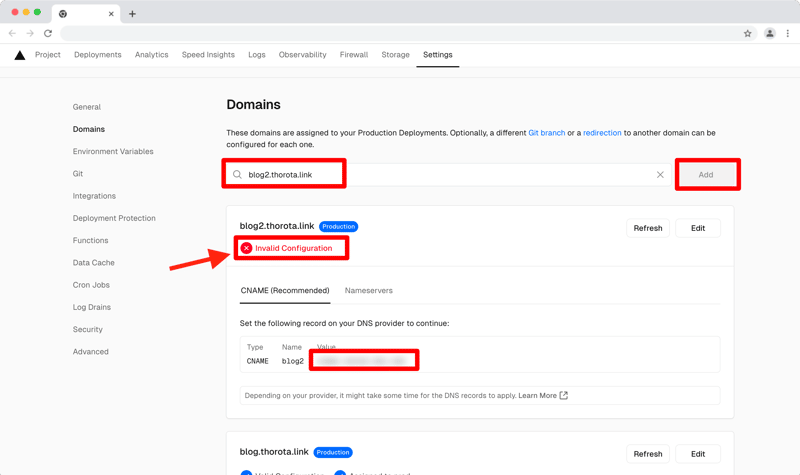
Task: Click the blog.thorota.link domain title
Action: [x=274, y=452]
